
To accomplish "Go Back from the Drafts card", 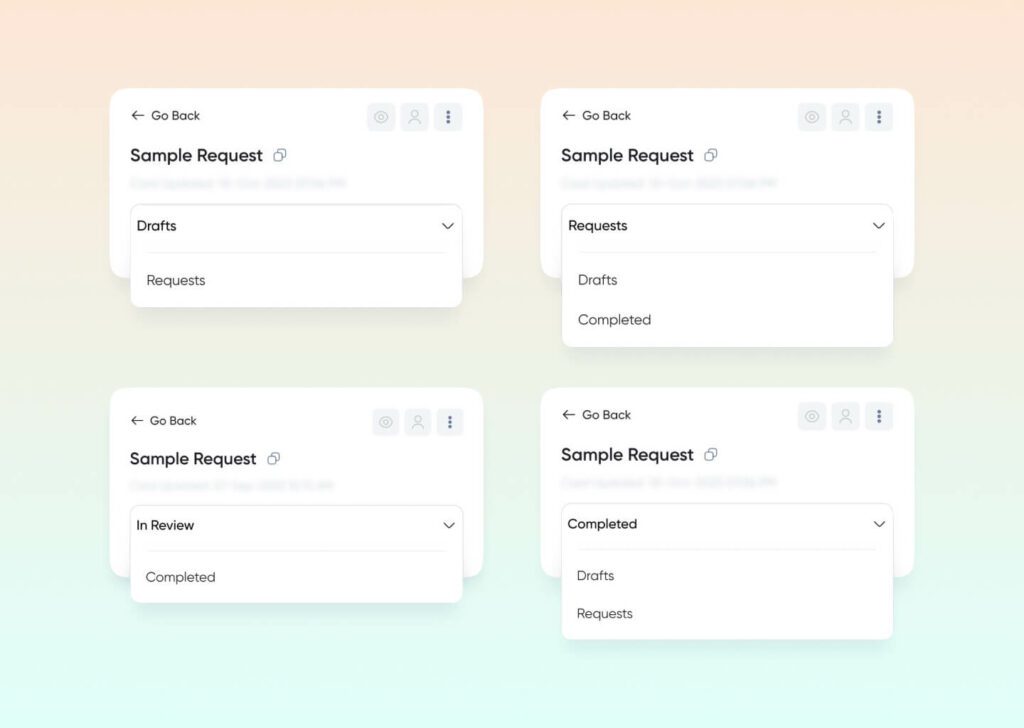I will (166, 116).
